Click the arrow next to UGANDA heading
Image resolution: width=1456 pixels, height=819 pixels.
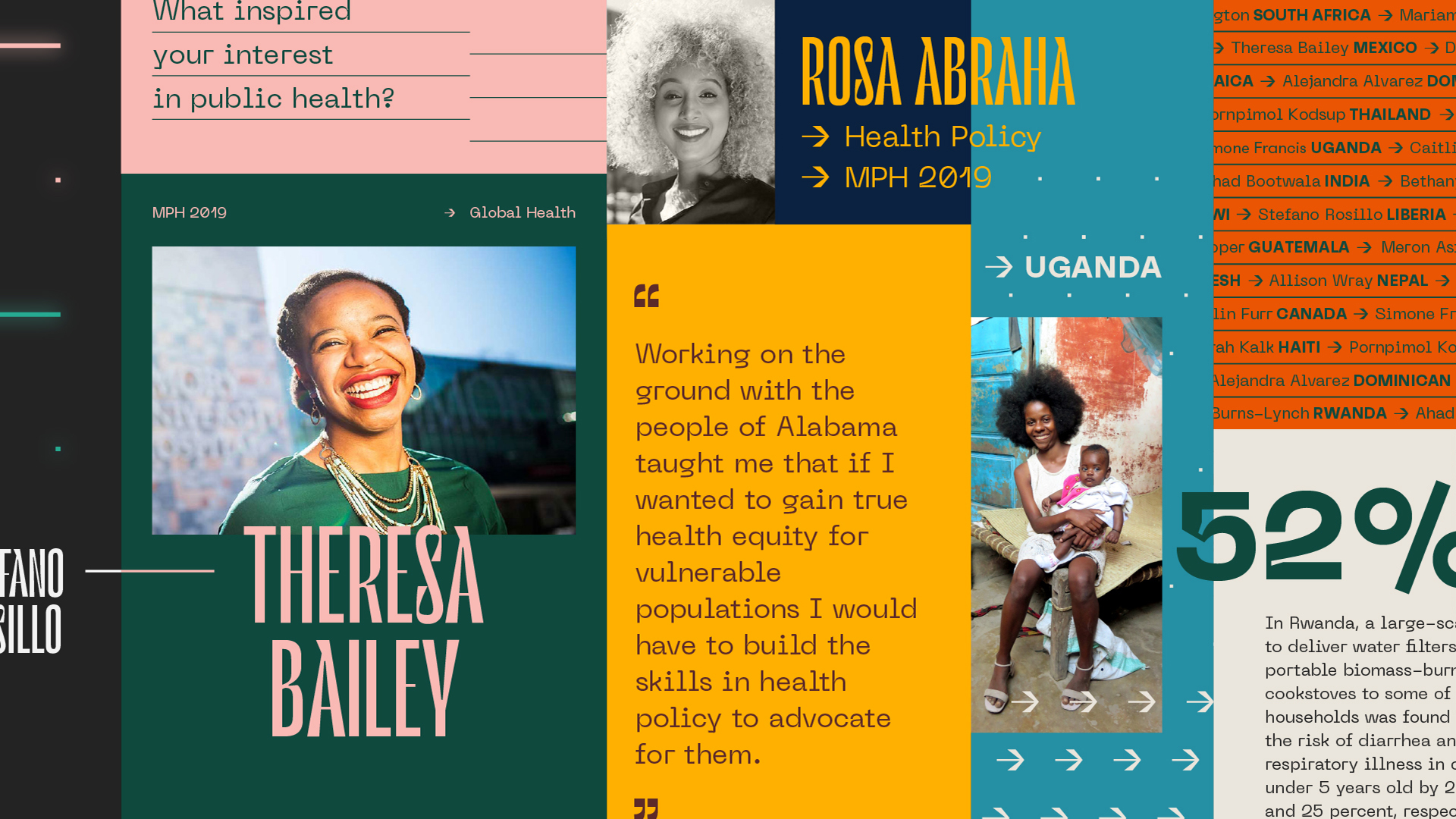(999, 267)
